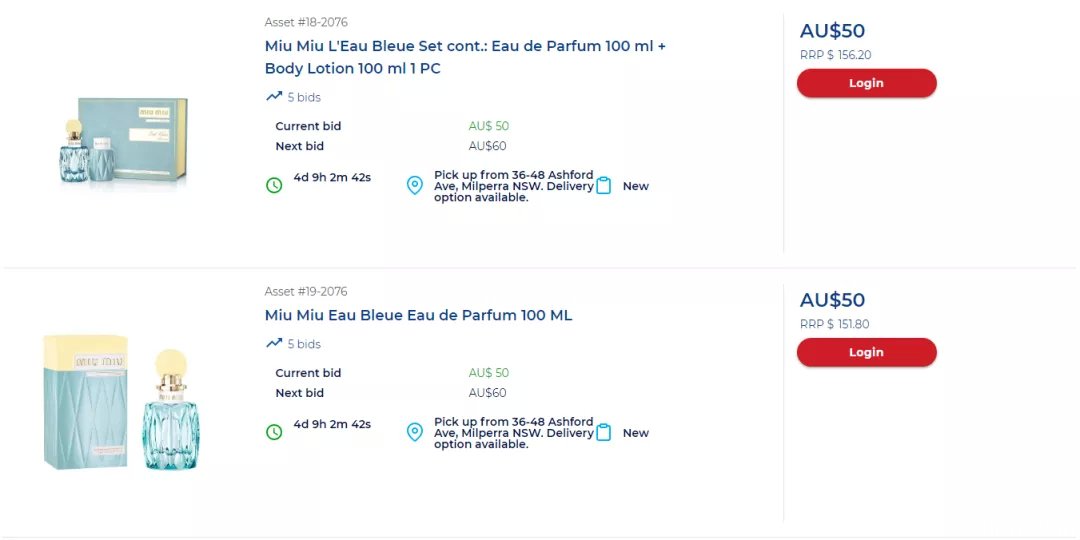Click the clipboard condition icon on the first listing

604,185
